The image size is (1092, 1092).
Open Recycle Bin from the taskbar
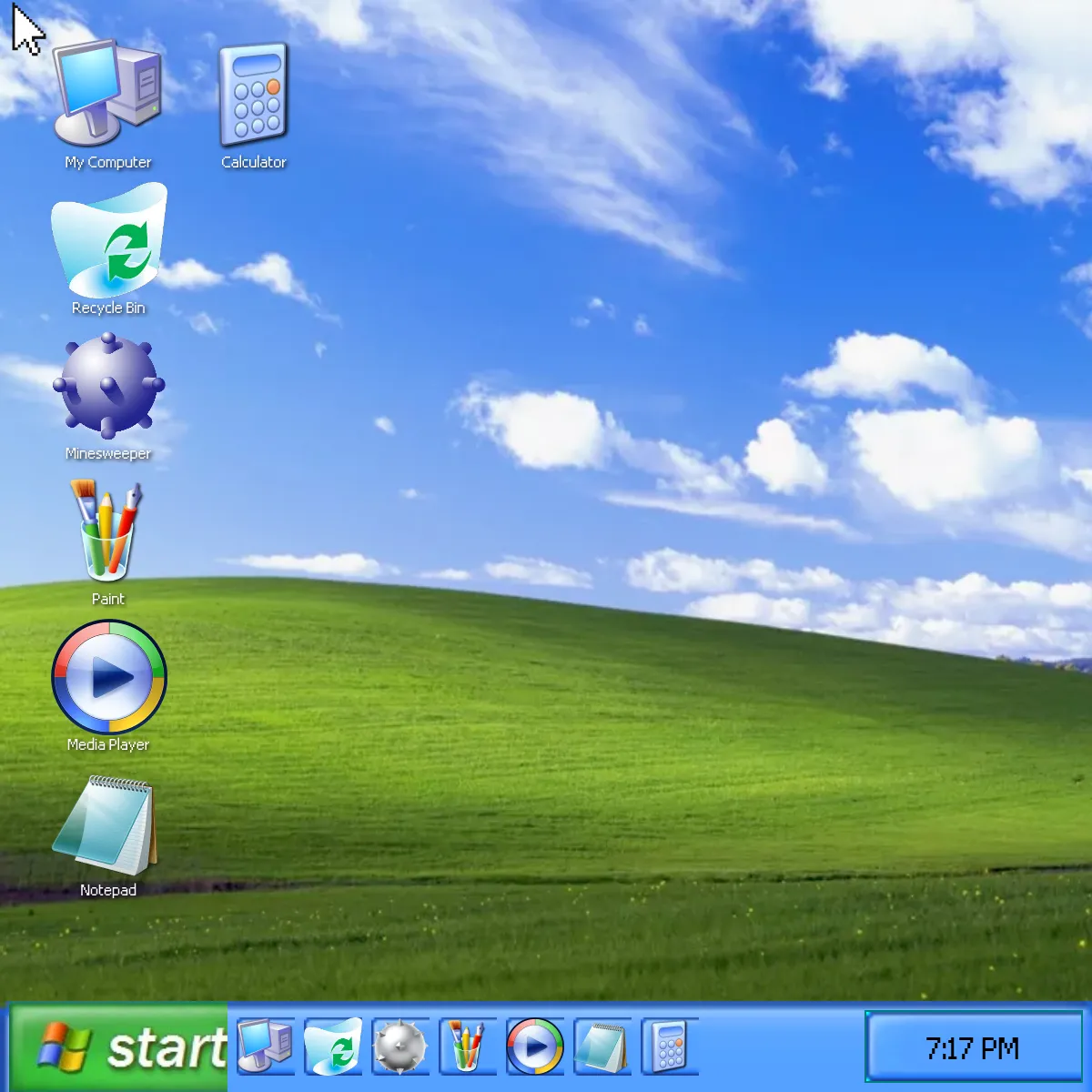332,1046
